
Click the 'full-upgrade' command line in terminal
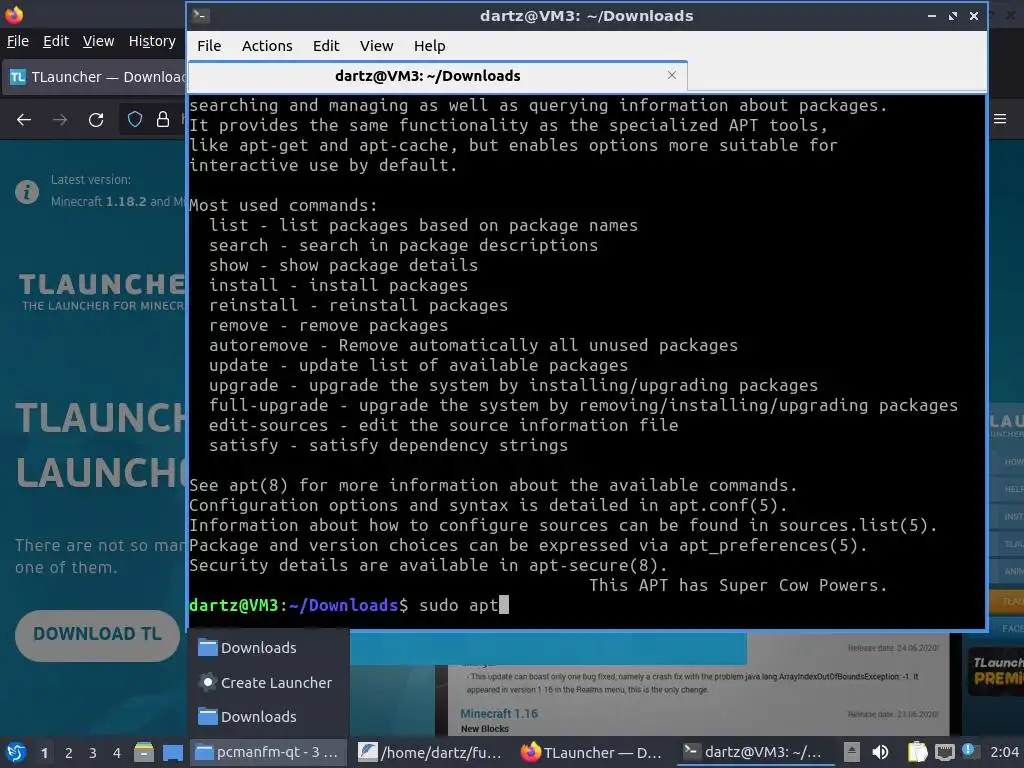583,405
